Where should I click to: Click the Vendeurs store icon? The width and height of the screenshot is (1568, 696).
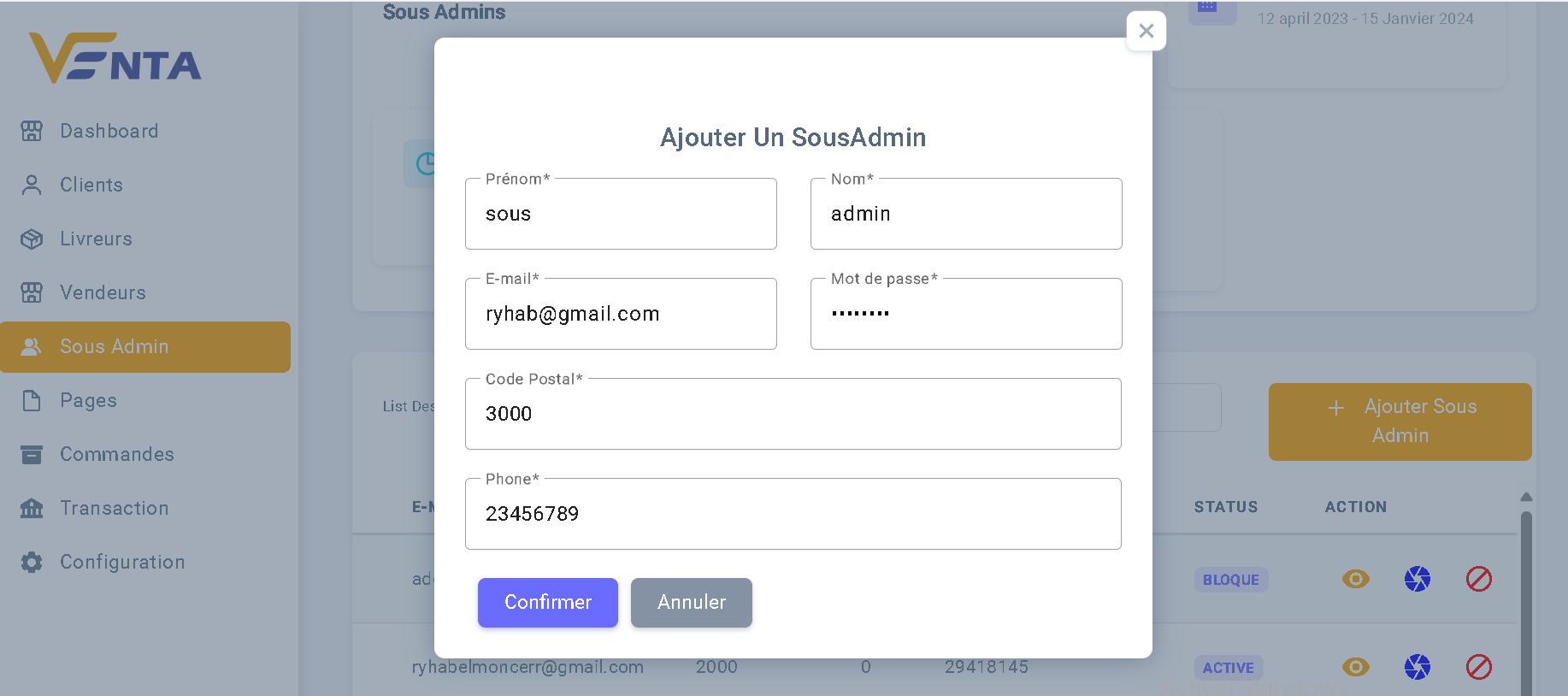point(32,292)
